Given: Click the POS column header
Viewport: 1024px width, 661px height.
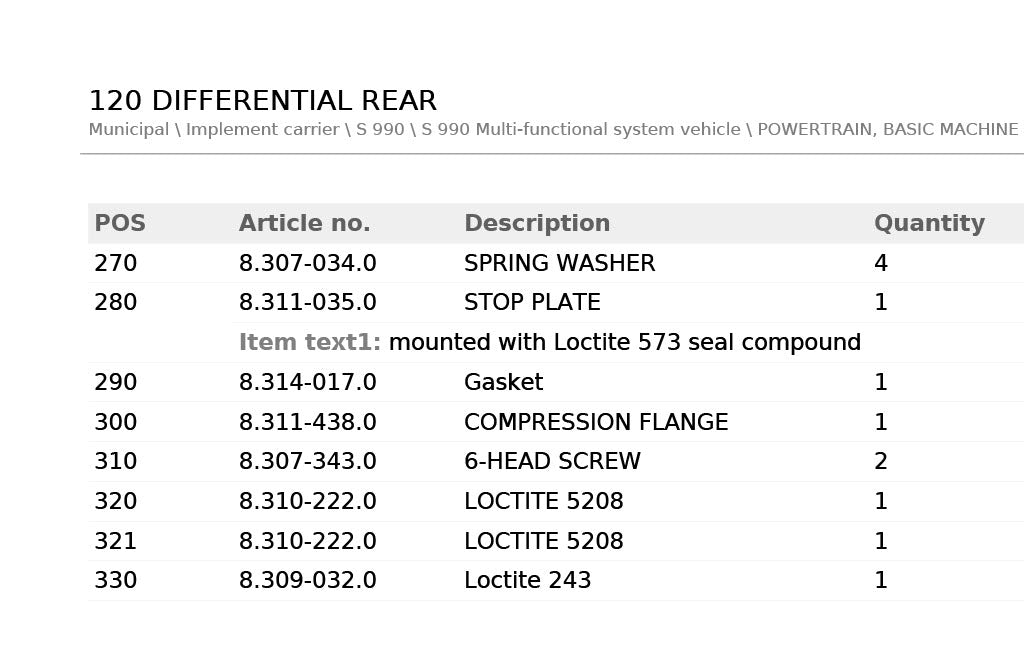Looking at the screenshot, I should [x=120, y=224].
